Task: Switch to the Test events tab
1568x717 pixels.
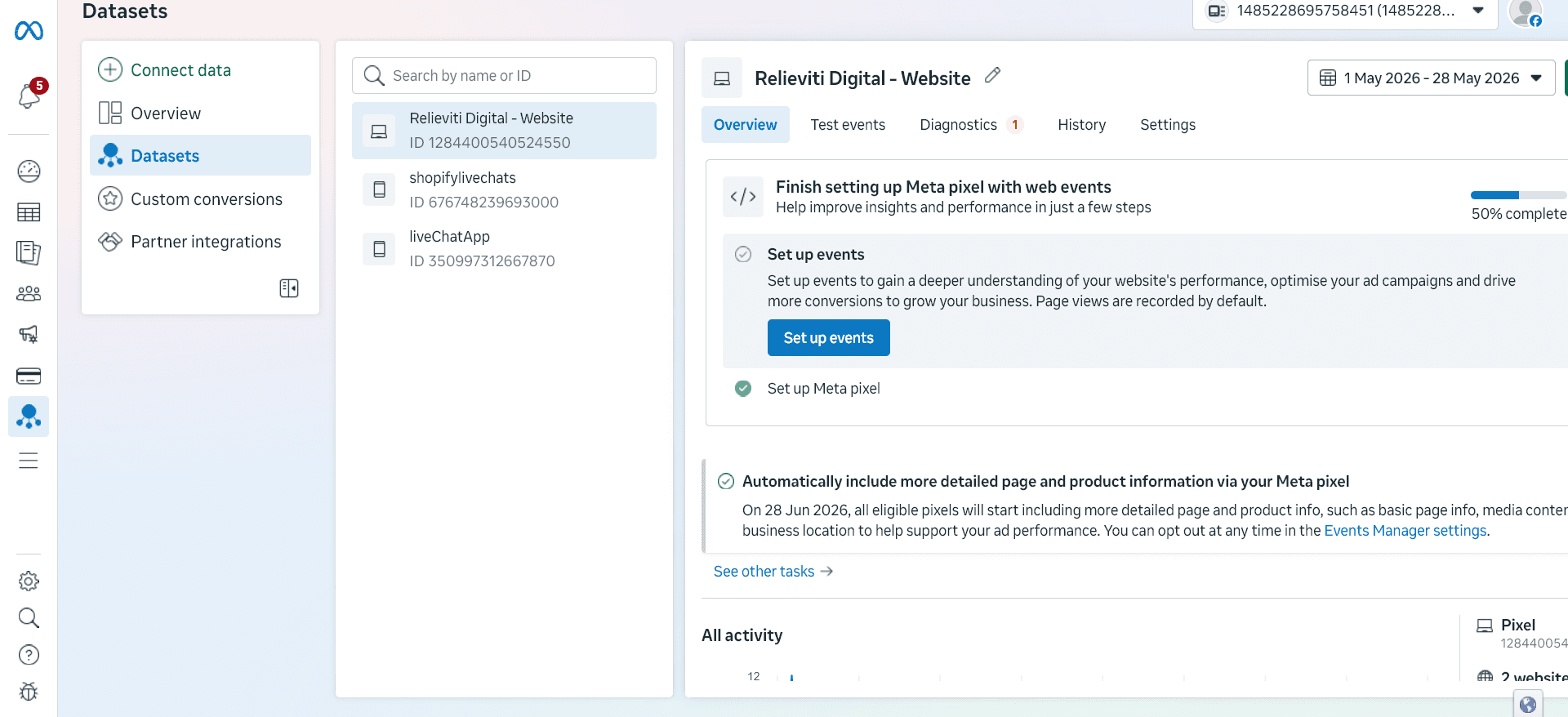Action: 848,125
